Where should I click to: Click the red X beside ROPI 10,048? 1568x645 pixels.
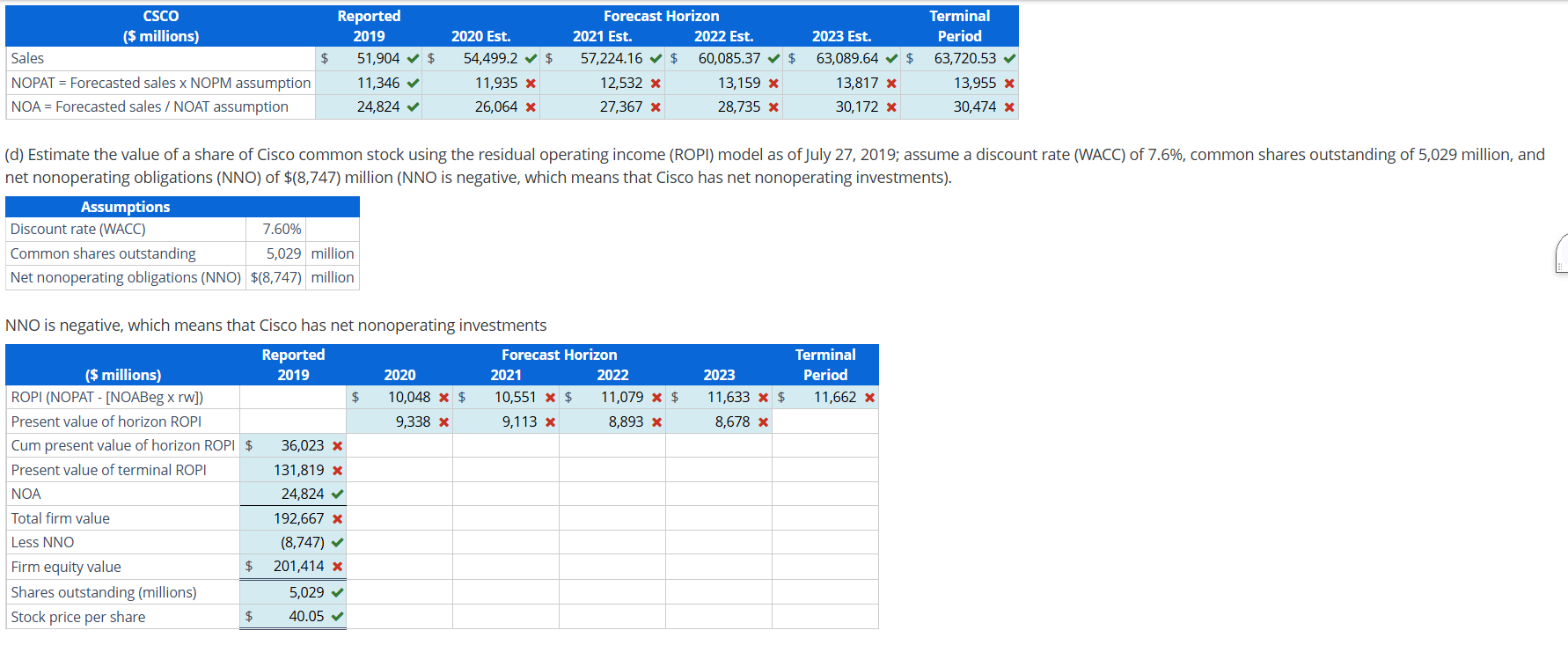tap(444, 398)
